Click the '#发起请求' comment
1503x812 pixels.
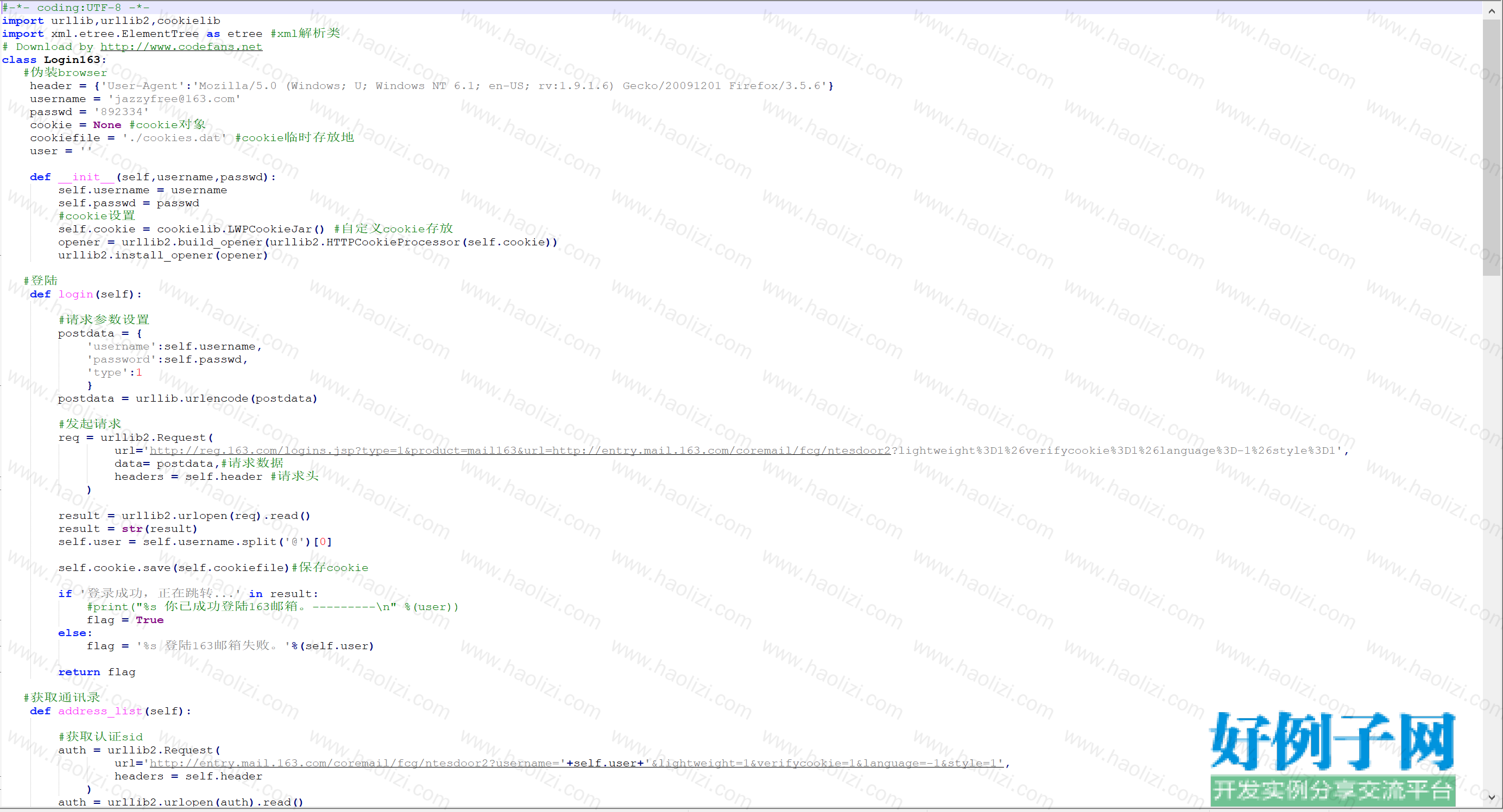[x=90, y=424]
